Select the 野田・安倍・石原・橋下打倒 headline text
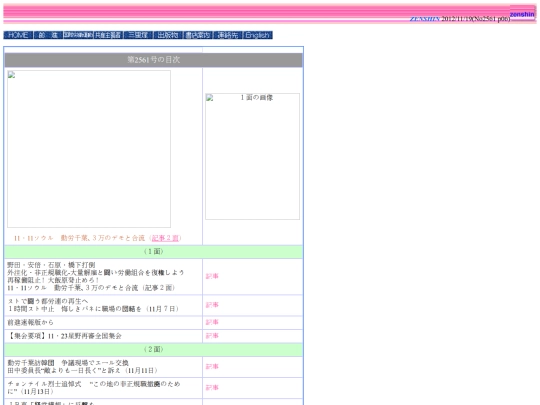540x405 pixels. coord(51,265)
